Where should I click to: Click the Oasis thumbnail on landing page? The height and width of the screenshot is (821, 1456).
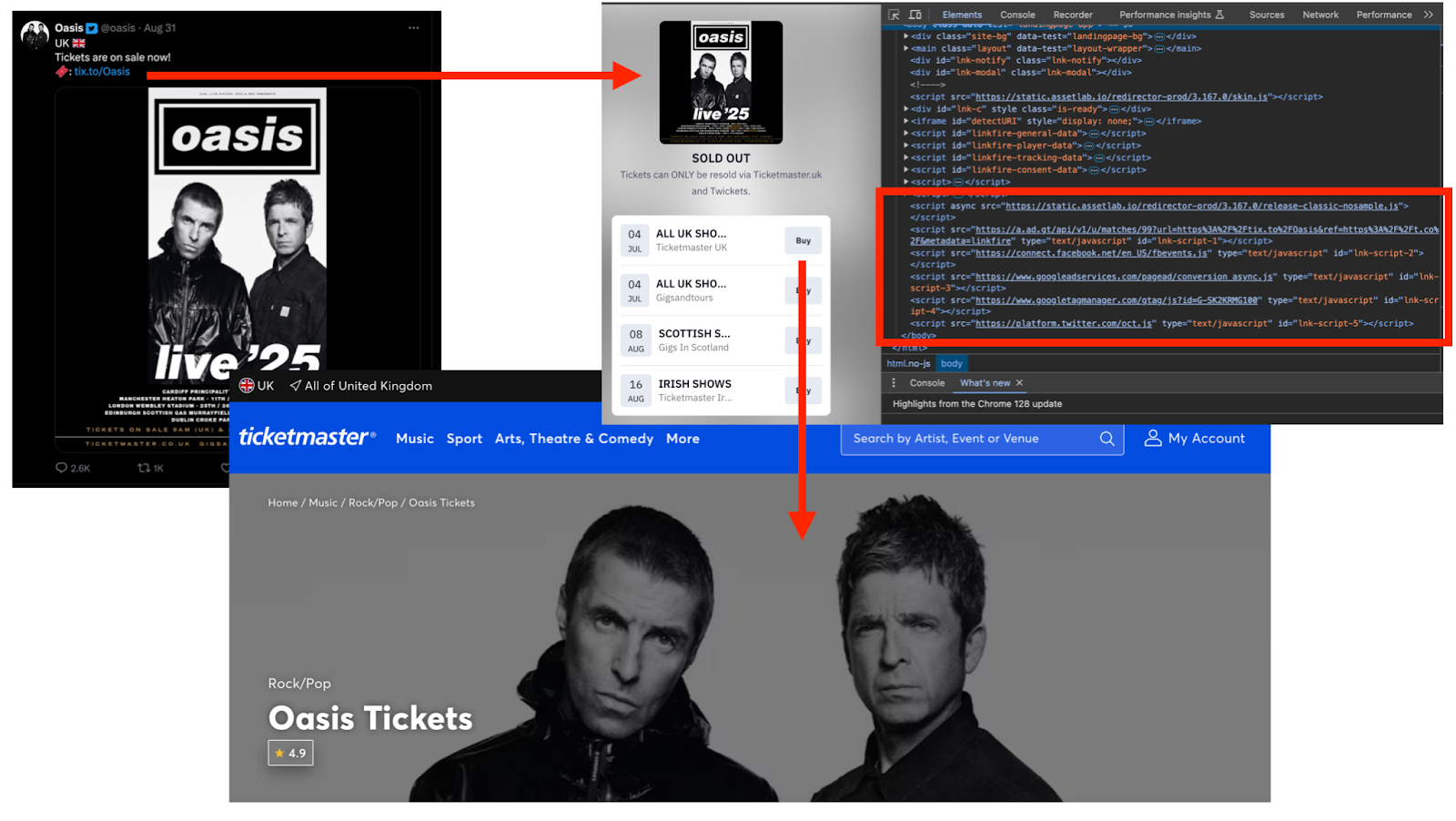(721, 82)
